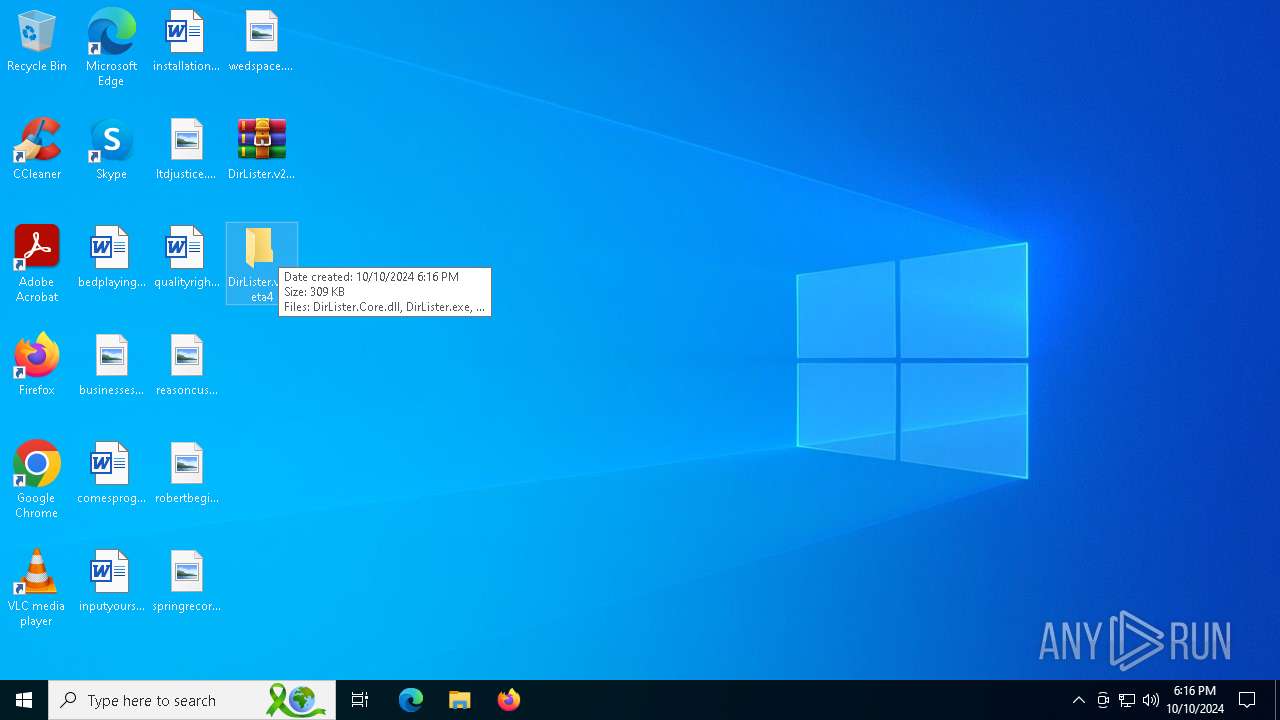The width and height of the screenshot is (1280, 720).
Task: Select the ltdjustice image file
Action: 186,150
